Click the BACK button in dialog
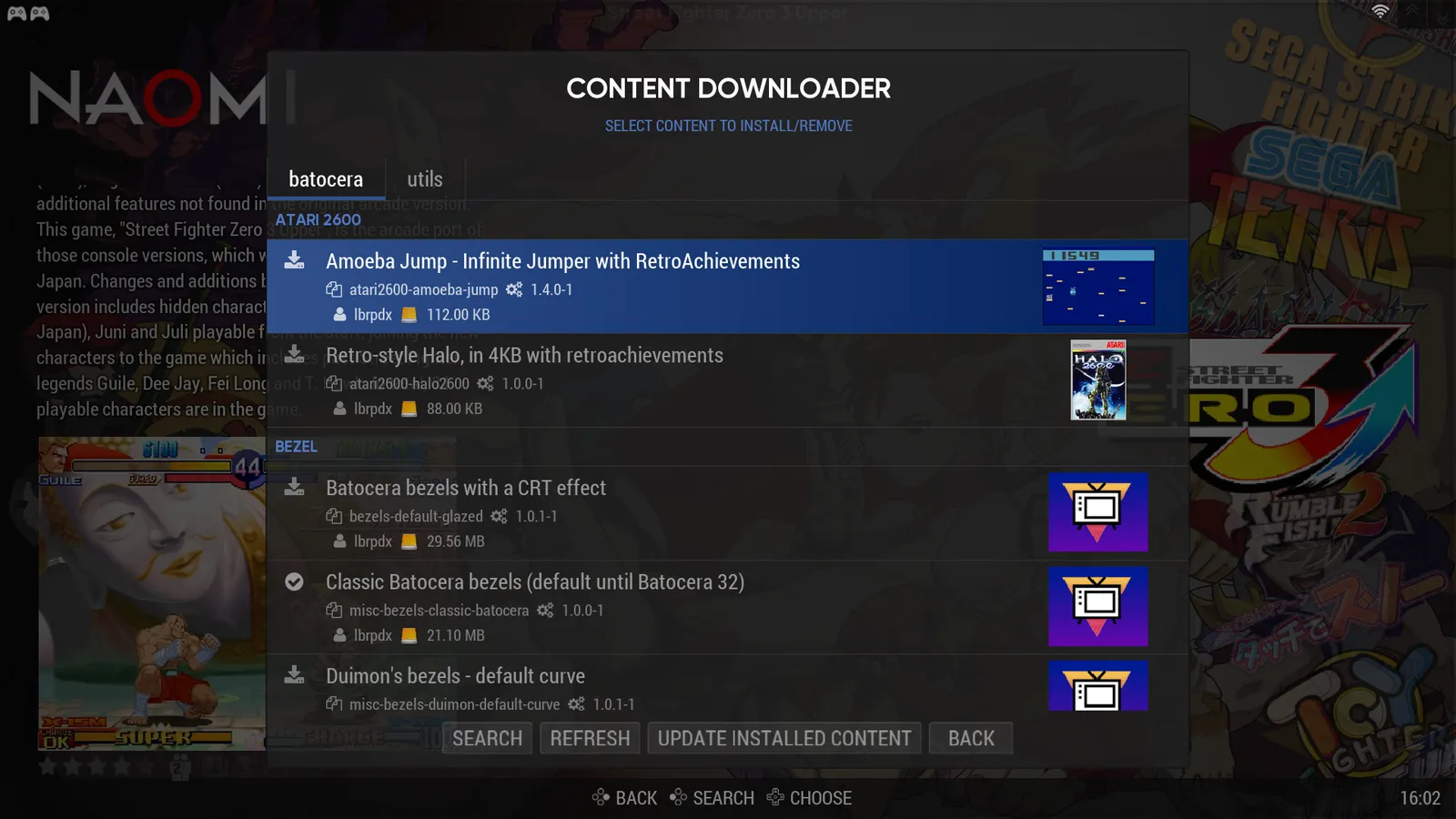Image resolution: width=1456 pixels, height=819 pixels. 970,738
